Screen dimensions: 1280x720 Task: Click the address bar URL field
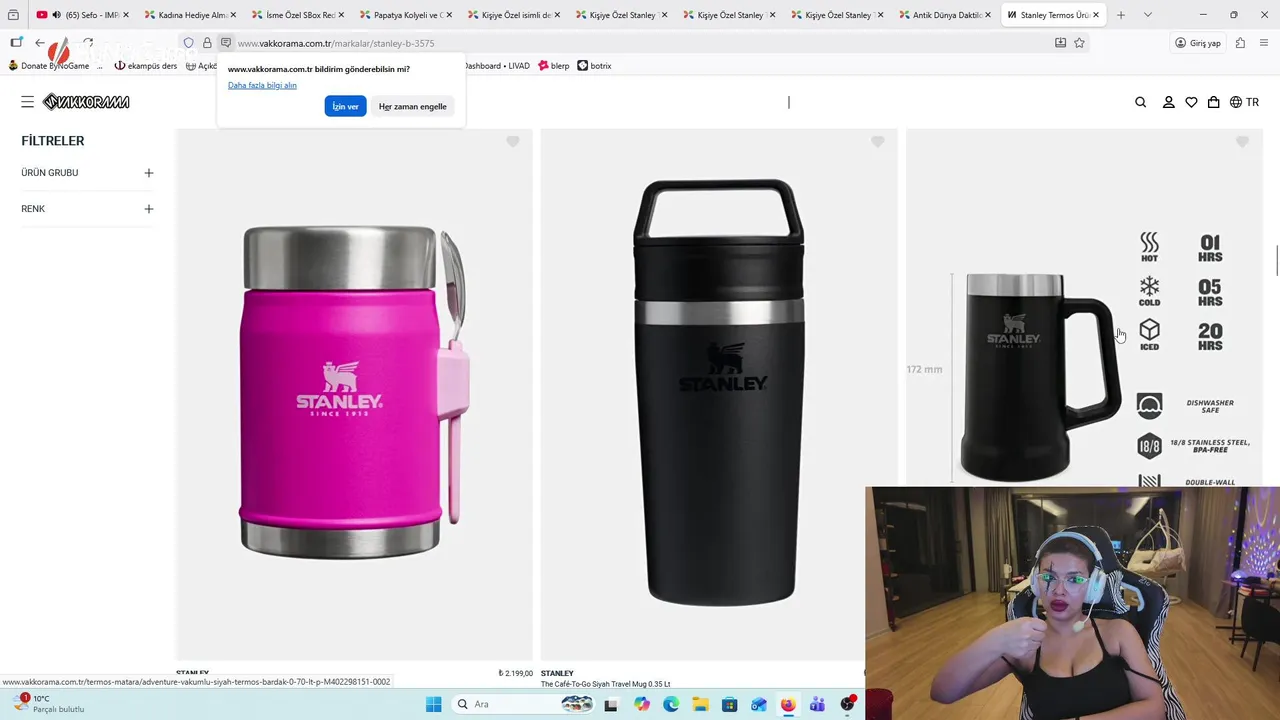[640, 43]
